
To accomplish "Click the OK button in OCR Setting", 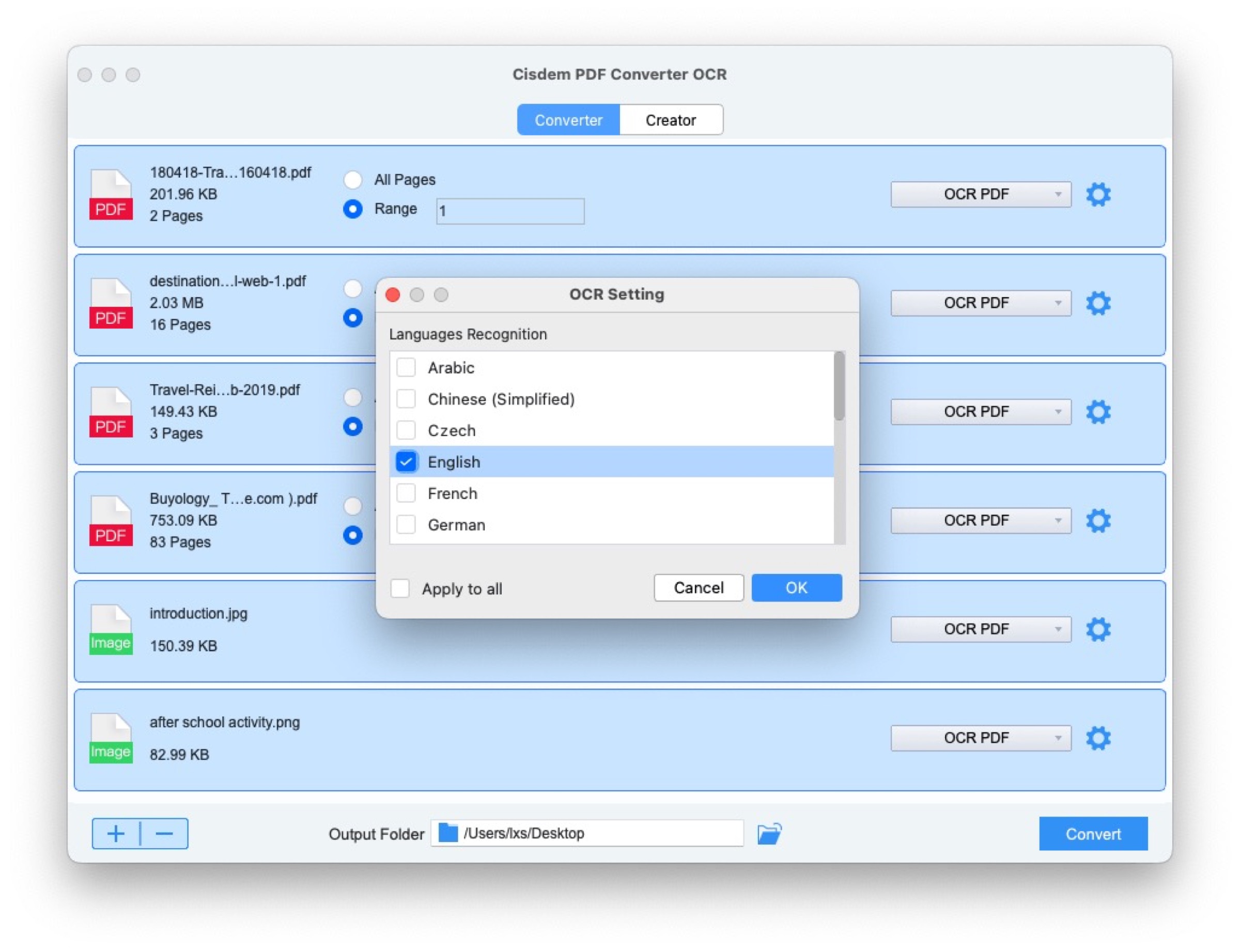I will (796, 588).
